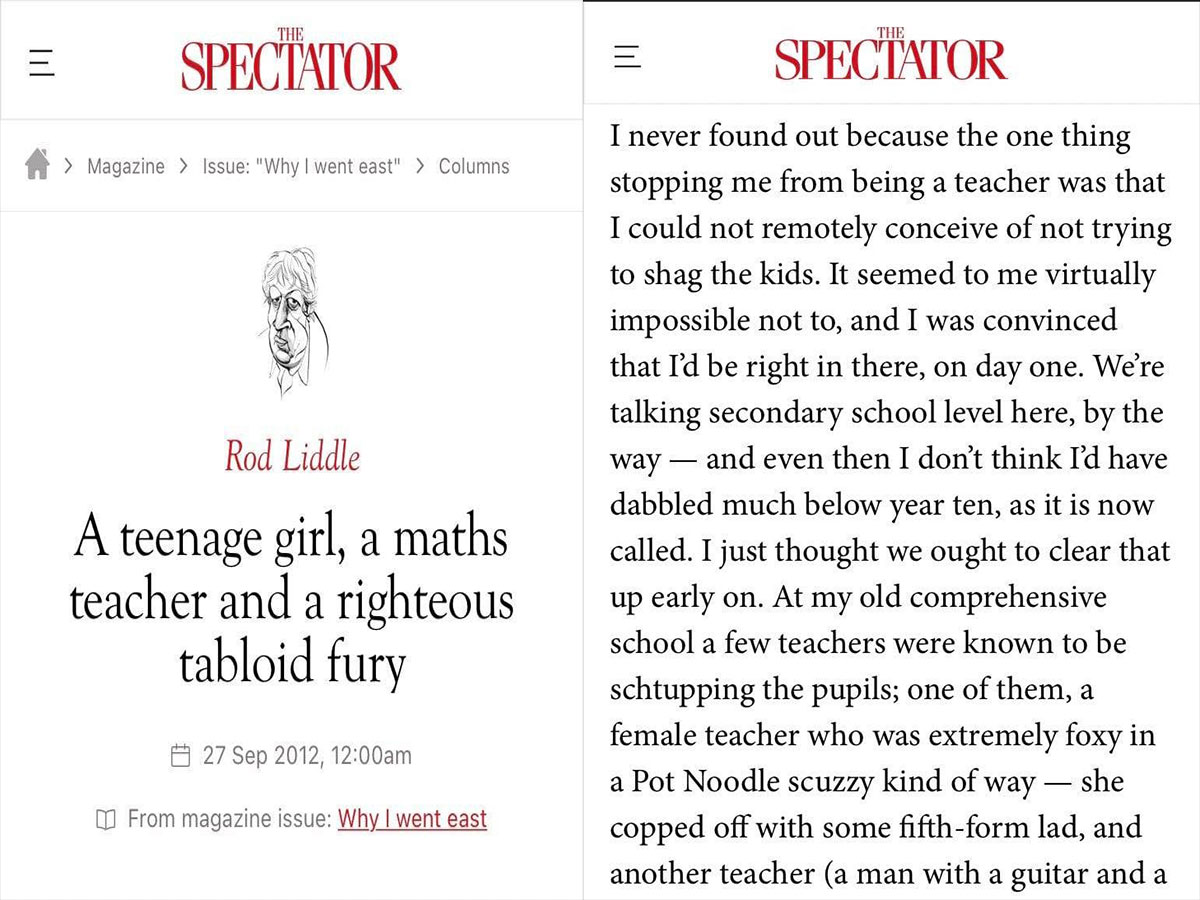Go to the home icon in breadcrumb
The height and width of the screenshot is (900, 1200).
point(37,165)
